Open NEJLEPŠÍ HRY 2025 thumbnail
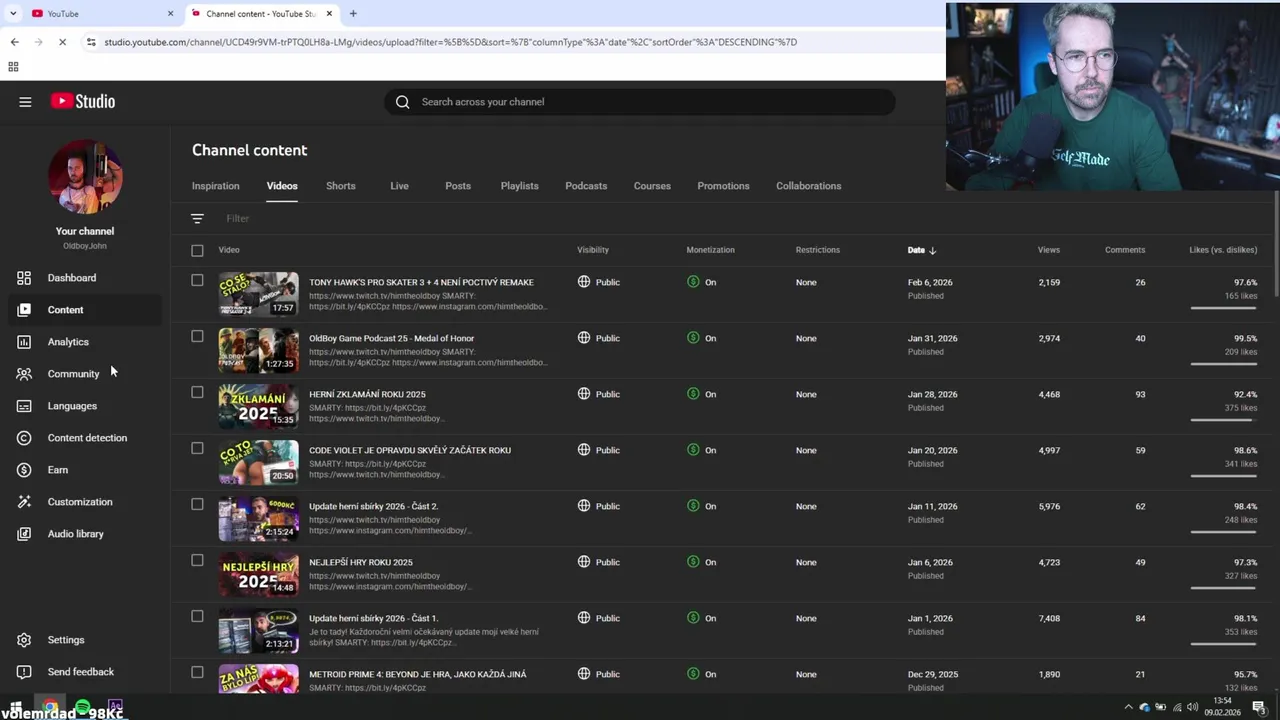Viewport: 1280px width, 720px height. (x=258, y=574)
